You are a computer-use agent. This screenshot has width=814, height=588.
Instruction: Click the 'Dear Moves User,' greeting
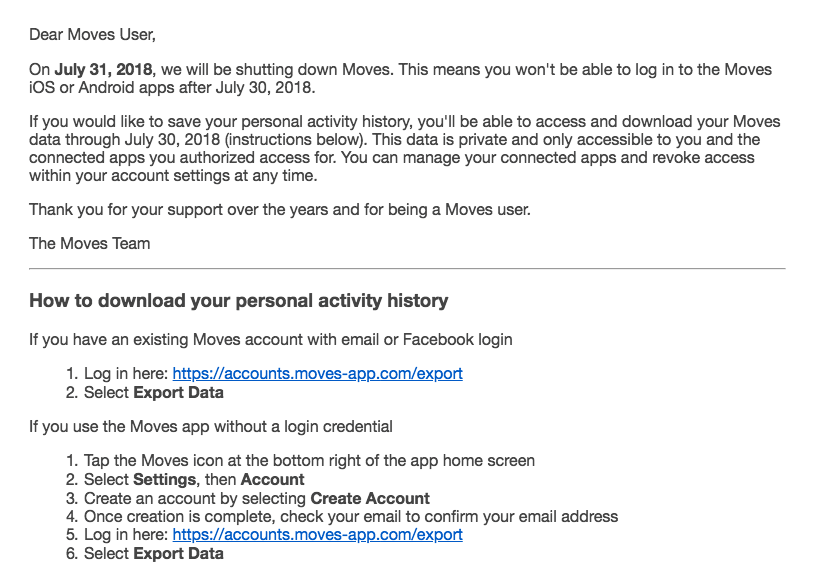pyautogui.click(x=92, y=35)
